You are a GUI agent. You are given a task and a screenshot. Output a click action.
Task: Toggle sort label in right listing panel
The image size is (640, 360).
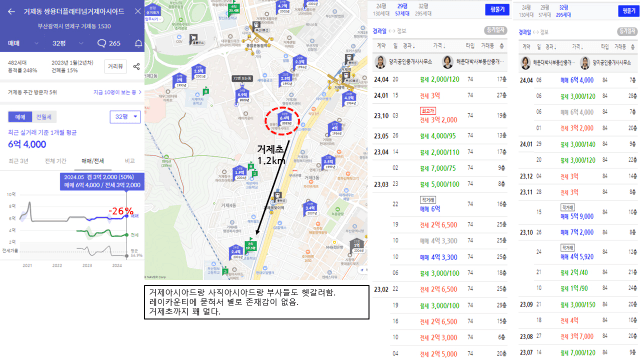[x=533, y=32]
